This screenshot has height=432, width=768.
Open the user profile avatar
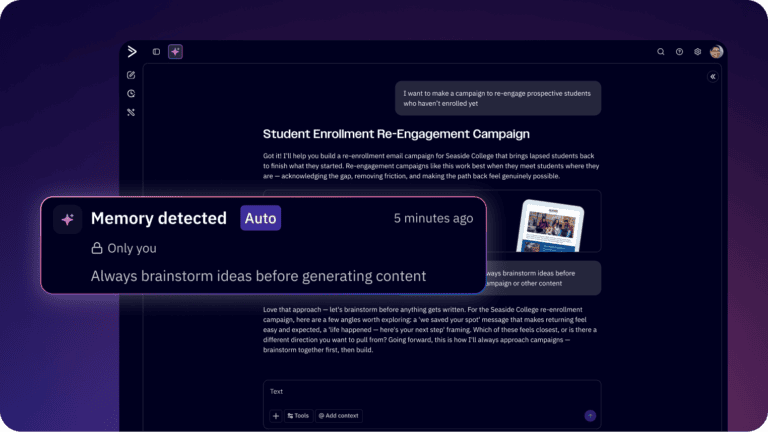tap(716, 51)
